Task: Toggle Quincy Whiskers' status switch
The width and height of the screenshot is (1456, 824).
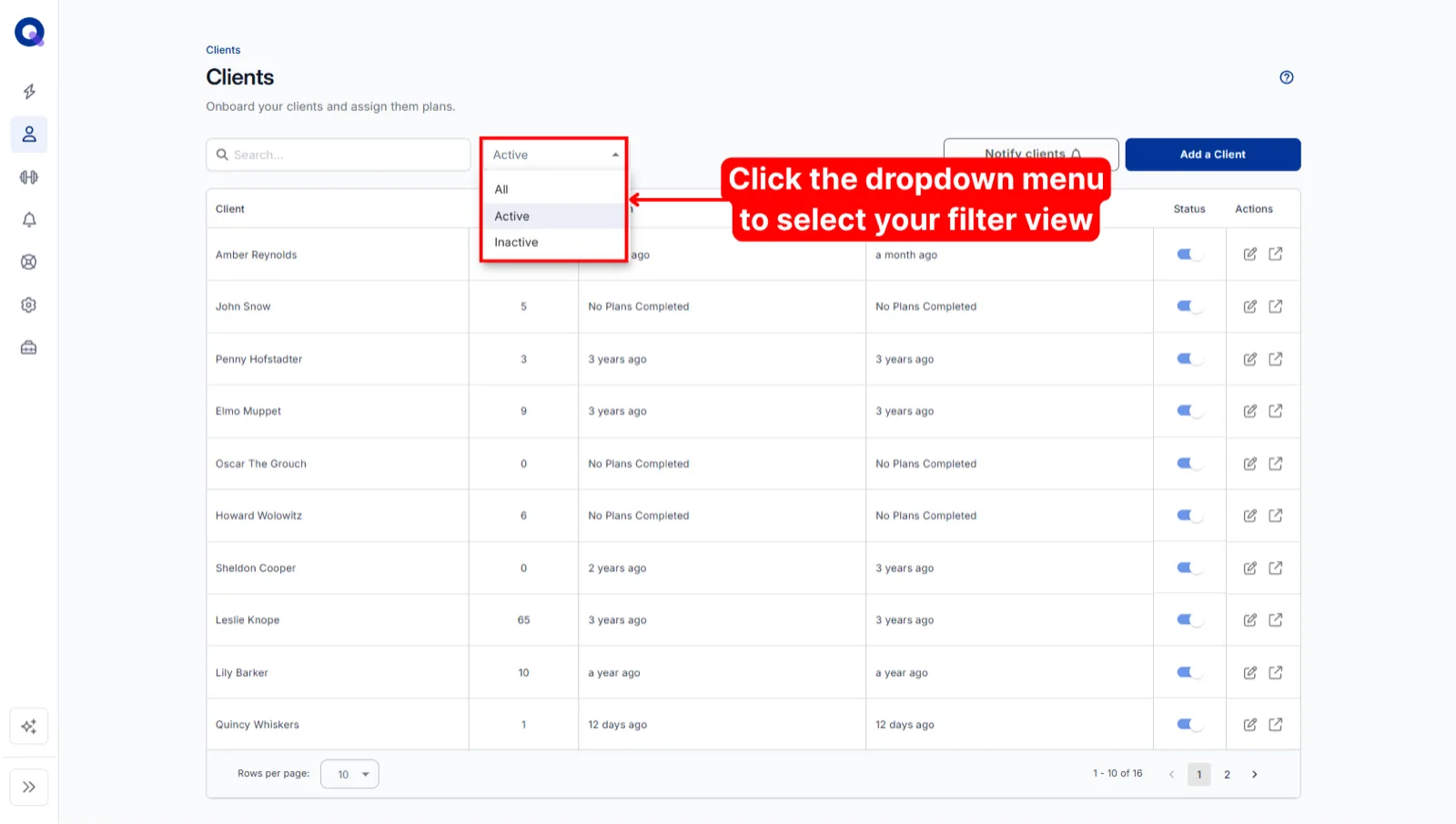Action: pos(1189,725)
